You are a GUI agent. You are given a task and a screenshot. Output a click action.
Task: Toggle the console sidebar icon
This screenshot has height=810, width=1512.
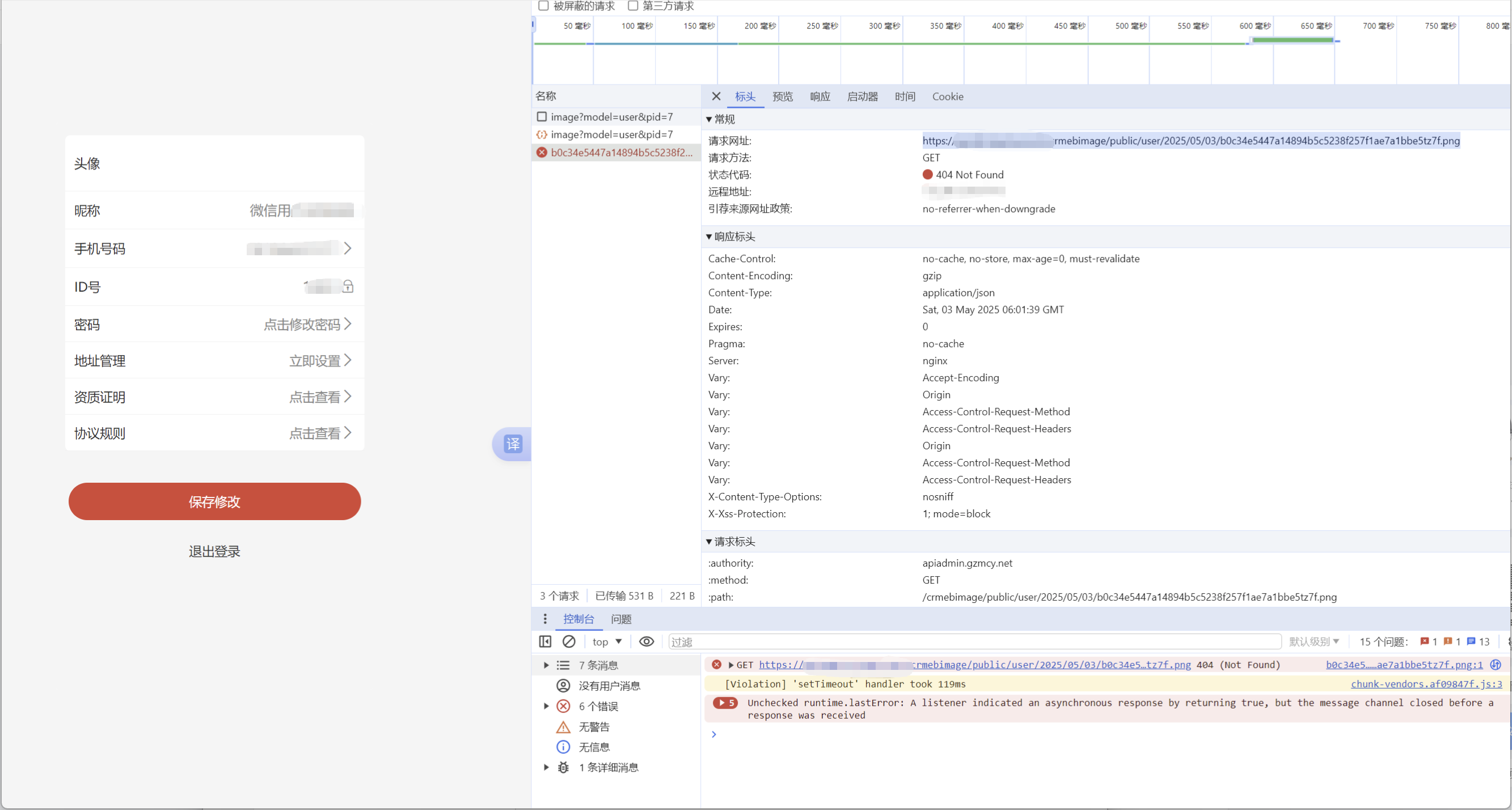(x=544, y=642)
